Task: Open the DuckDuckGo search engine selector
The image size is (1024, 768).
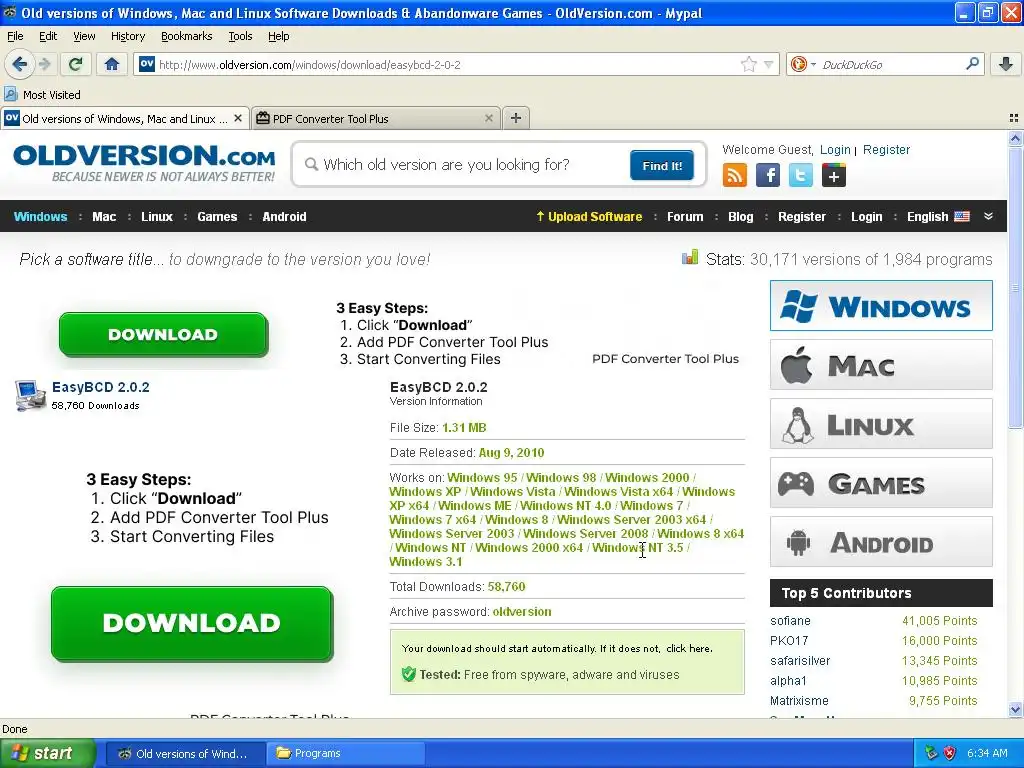Action: click(x=803, y=64)
